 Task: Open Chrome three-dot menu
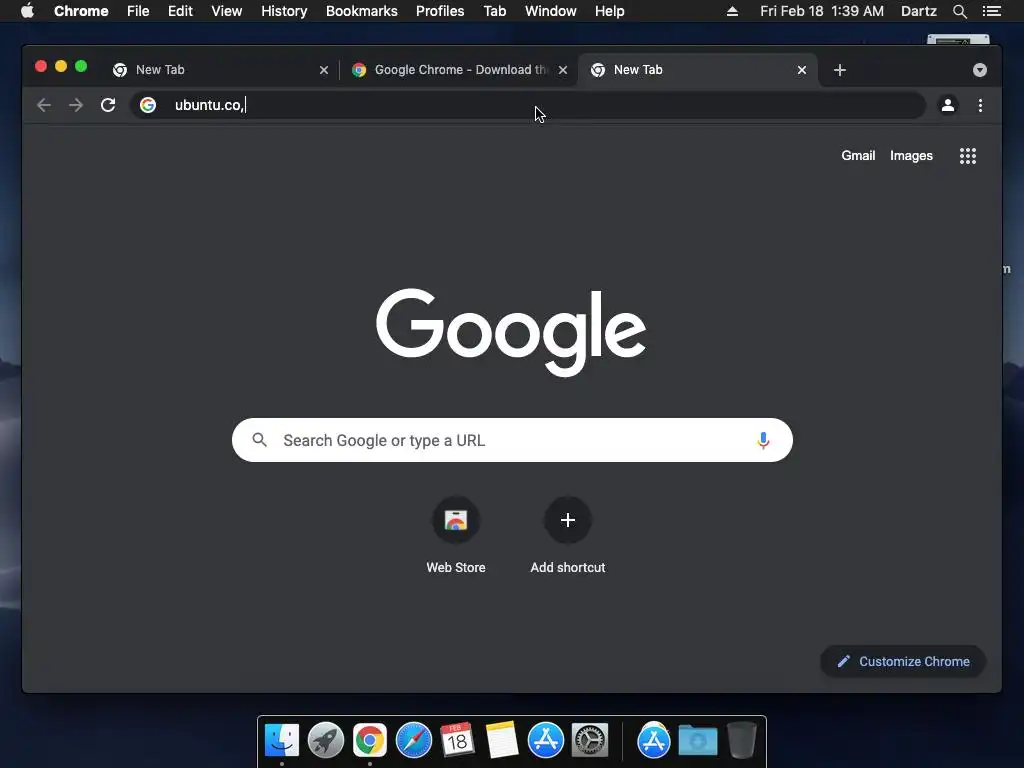980,105
